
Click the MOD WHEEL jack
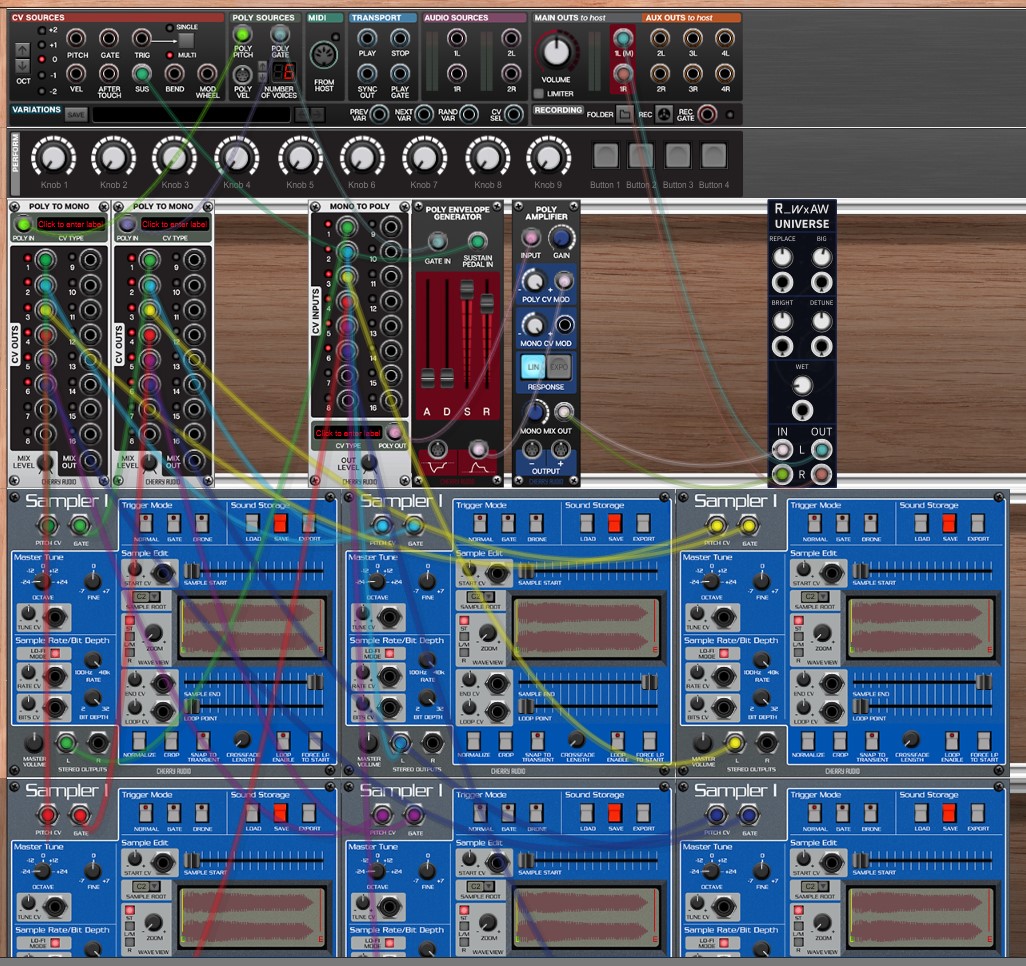[207, 73]
